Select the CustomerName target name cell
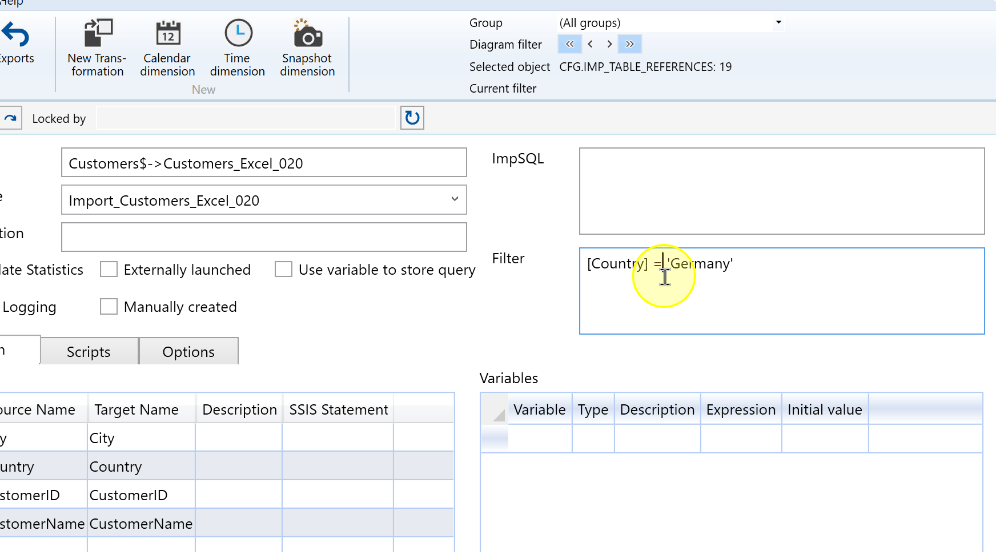Viewport: 996px width, 552px height. tap(141, 524)
